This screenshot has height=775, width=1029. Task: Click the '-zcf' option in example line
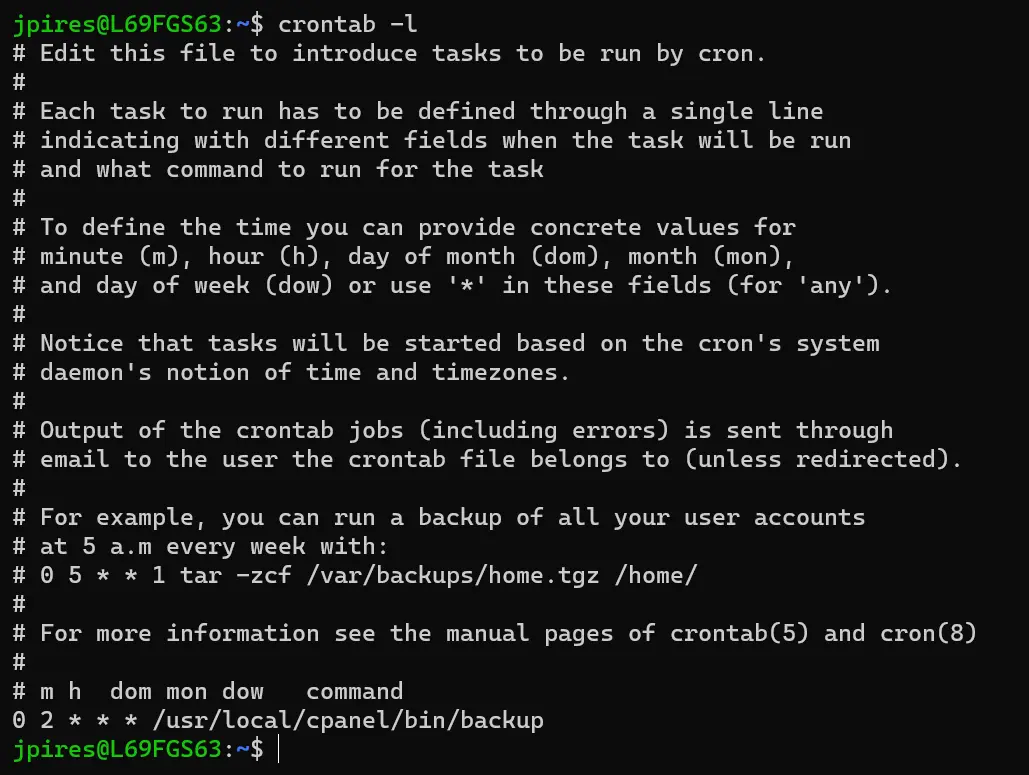point(264,576)
